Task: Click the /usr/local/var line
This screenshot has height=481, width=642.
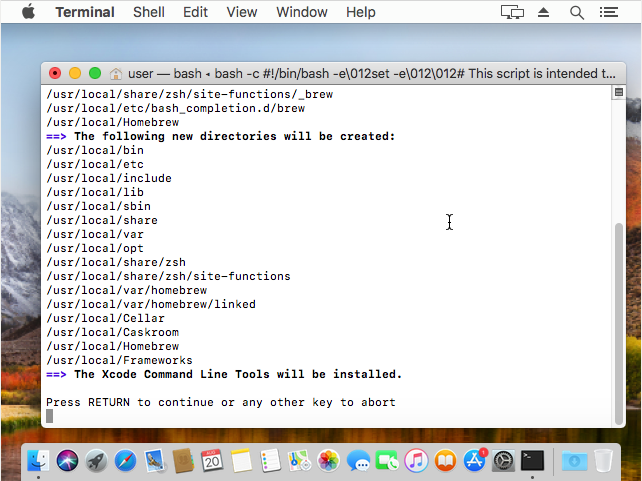Action: tap(95, 234)
